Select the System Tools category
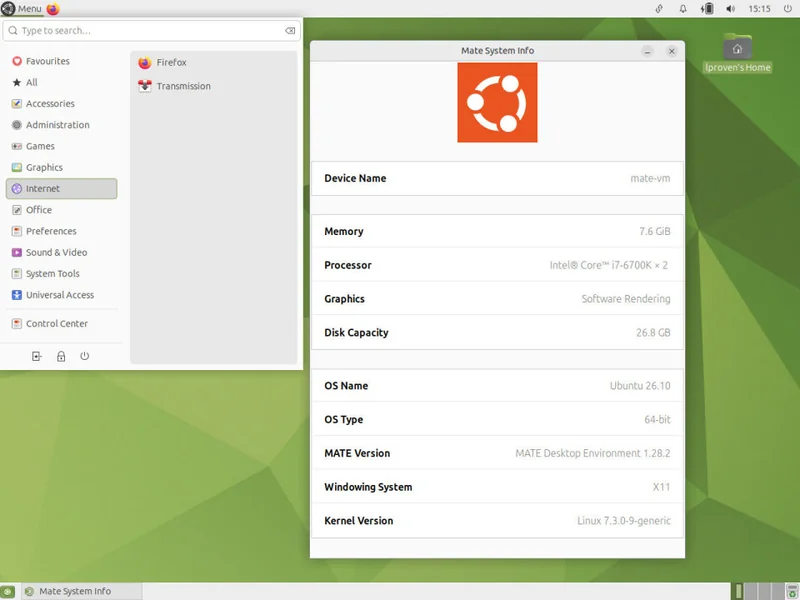This screenshot has height=600, width=800. click(x=62, y=274)
